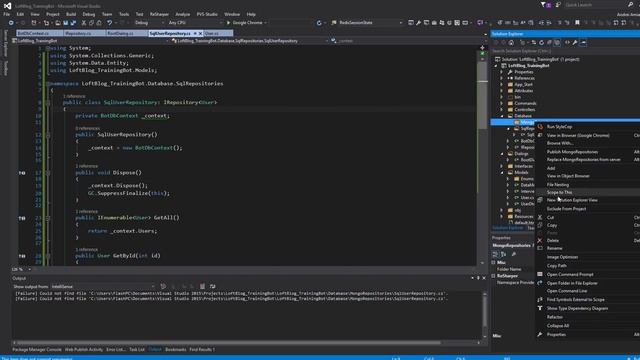Screen dimensions: 640x360
Task: Collapse the Database folder
Action: (502, 116)
